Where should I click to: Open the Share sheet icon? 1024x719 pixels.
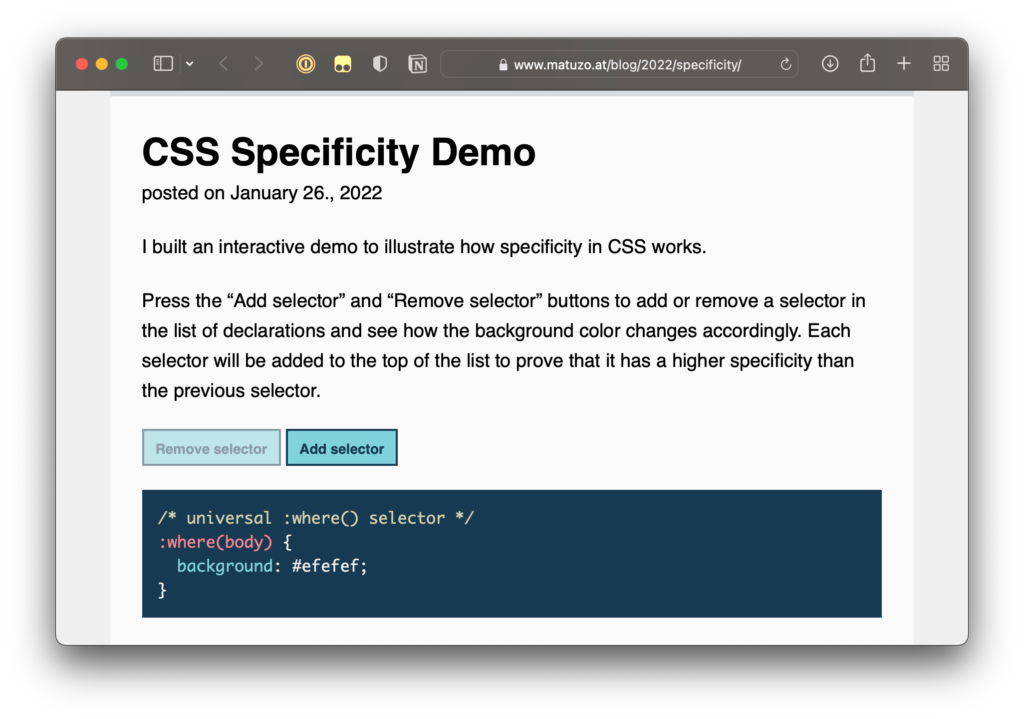click(x=867, y=63)
